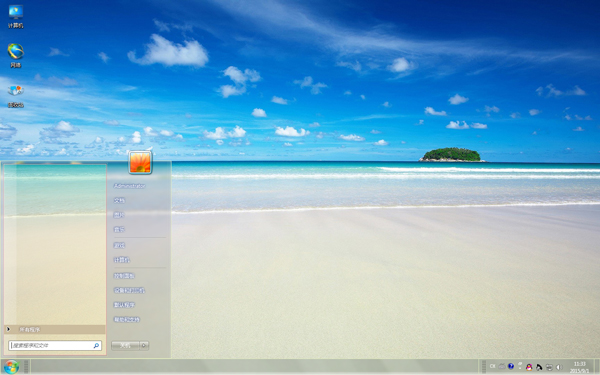Screen dimensions: 600x375
Task: Open 设备和打印机 from the Start menu
Action: tap(129, 290)
